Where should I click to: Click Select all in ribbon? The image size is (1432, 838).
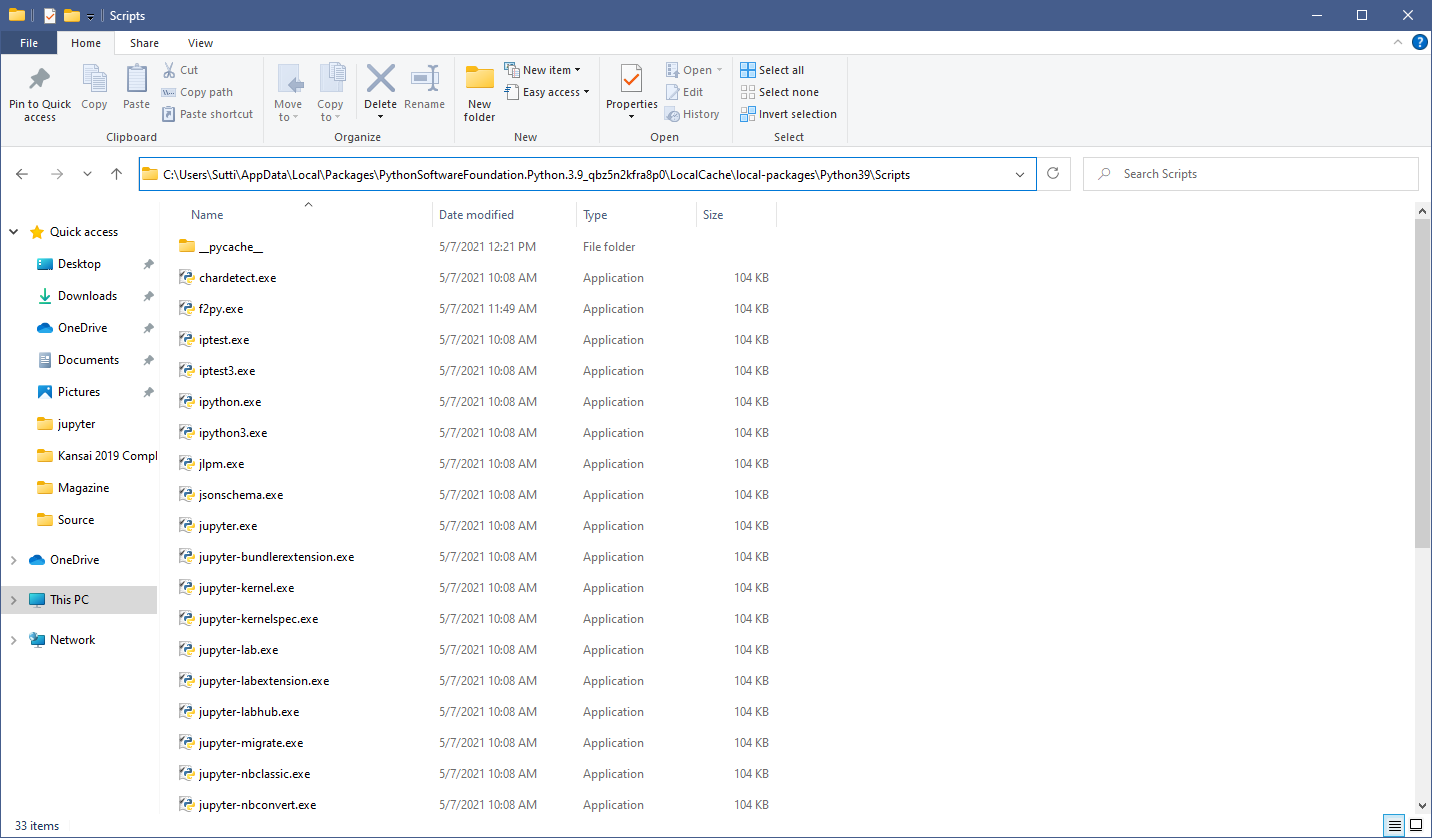[771, 70]
